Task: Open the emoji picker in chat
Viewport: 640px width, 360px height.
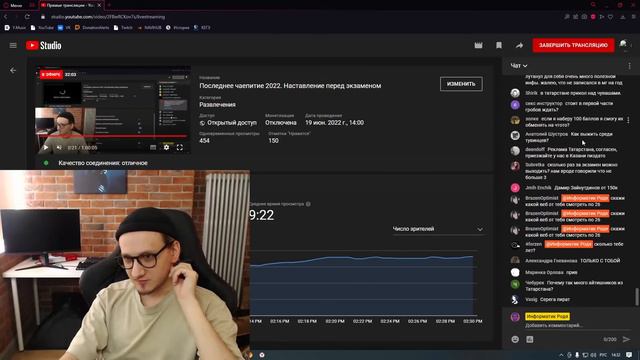Action: pos(515,339)
